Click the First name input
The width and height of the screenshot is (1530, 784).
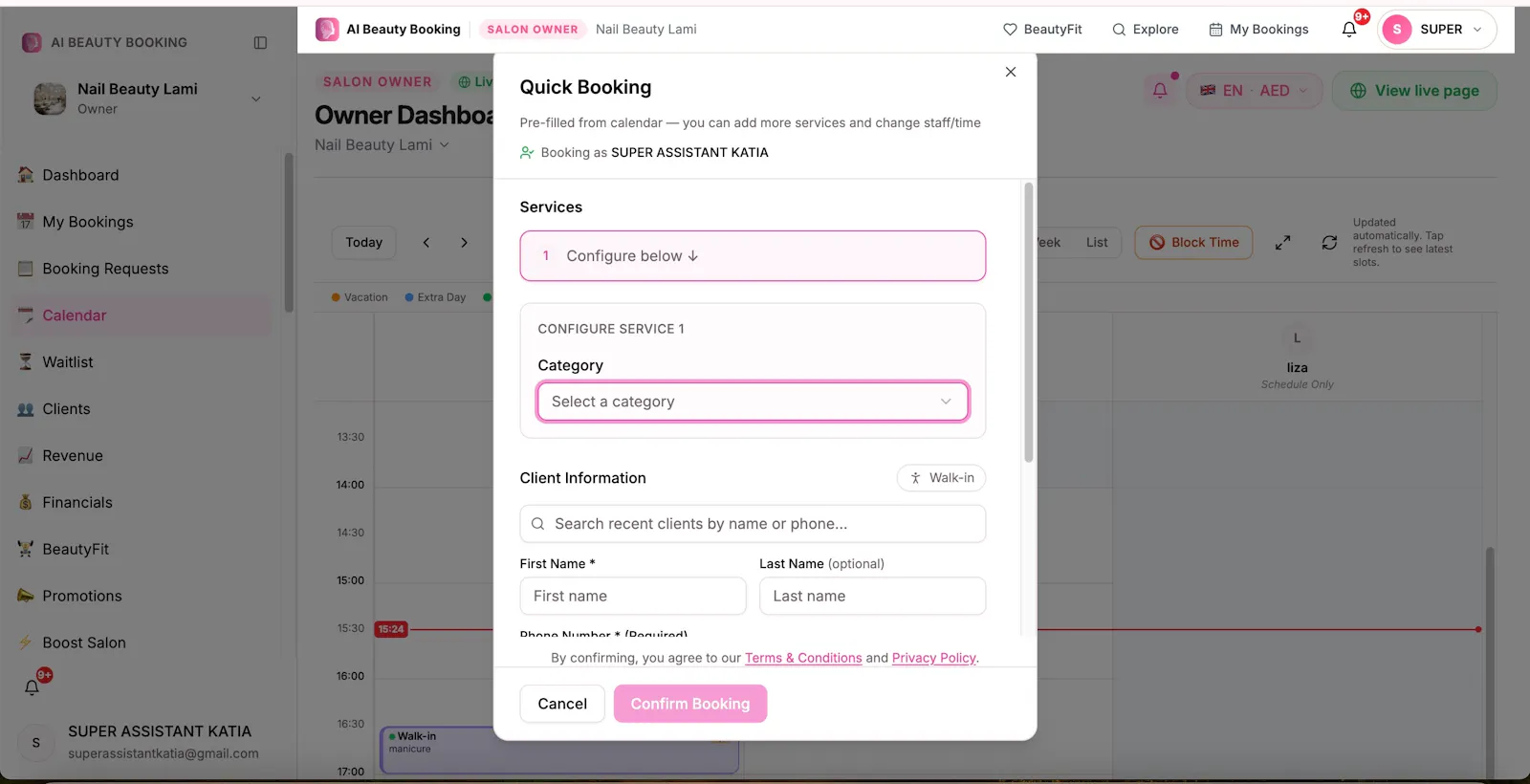[x=633, y=596]
